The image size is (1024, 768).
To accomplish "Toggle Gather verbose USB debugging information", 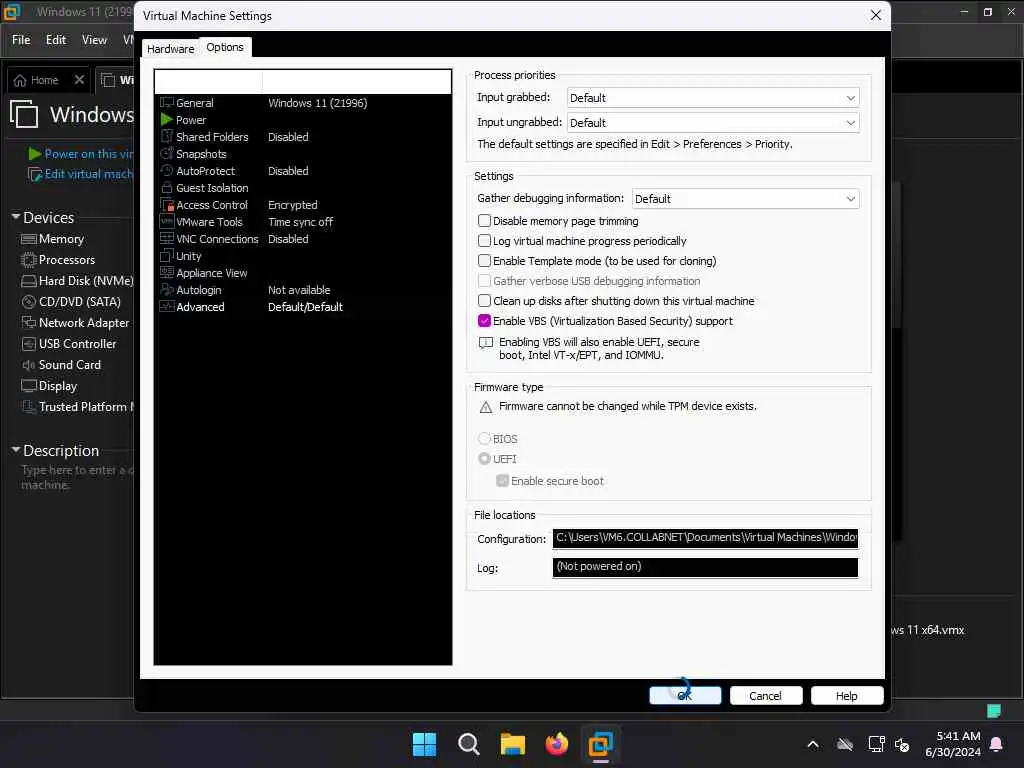I will click(x=484, y=281).
